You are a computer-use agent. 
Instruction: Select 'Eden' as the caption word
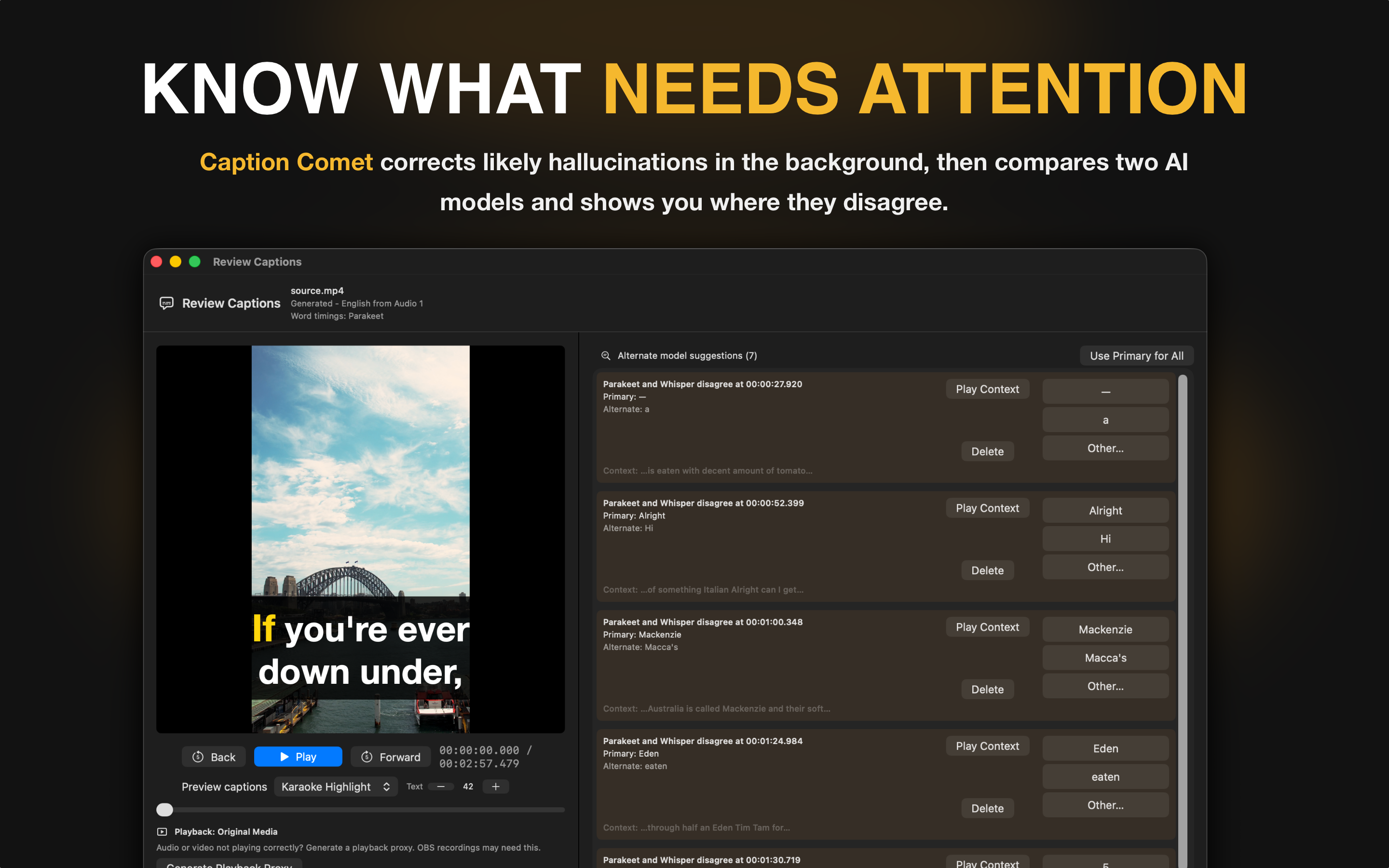pyautogui.click(x=1105, y=748)
